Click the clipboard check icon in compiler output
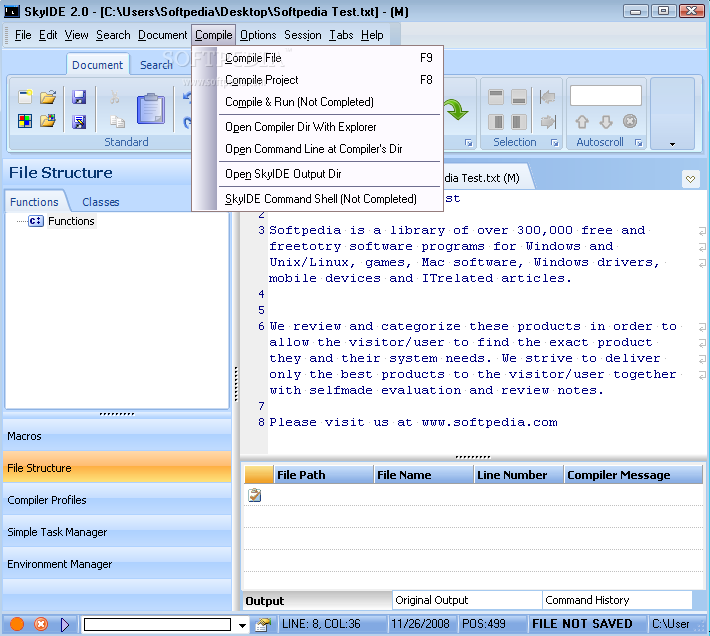This screenshot has height=636, width=710. 255,495
